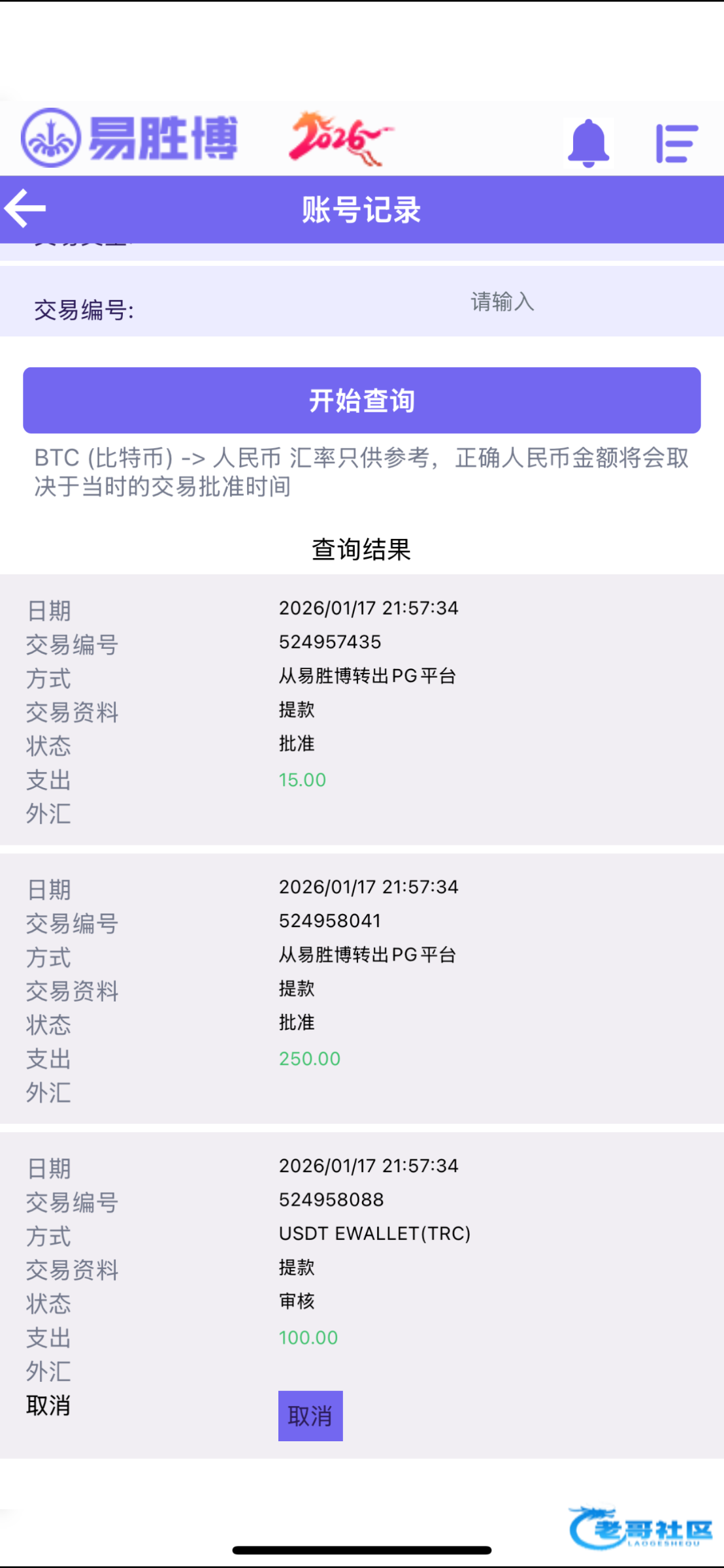Viewport: 724px width, 1568px height.
Task: Tap the USDT EWALLET(TRC) method text
Action: click(x=374, y=1233)
